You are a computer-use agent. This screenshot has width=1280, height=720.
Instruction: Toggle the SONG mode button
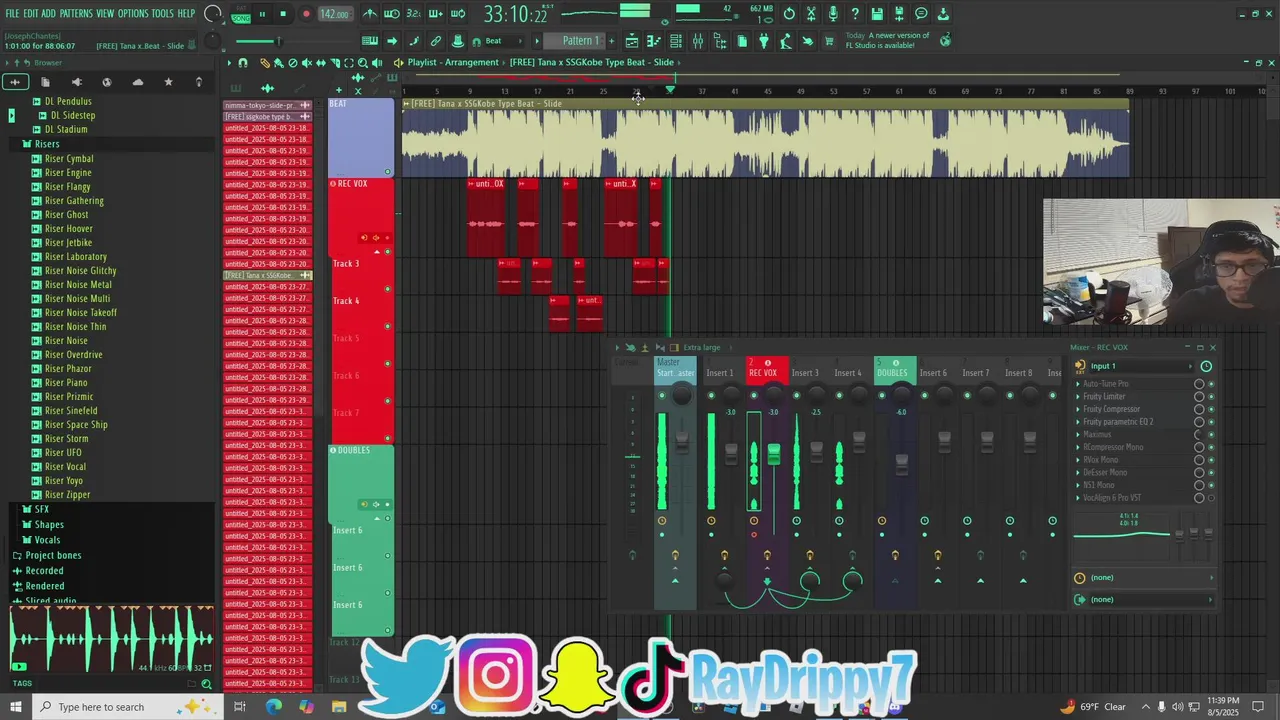(241, 18)
